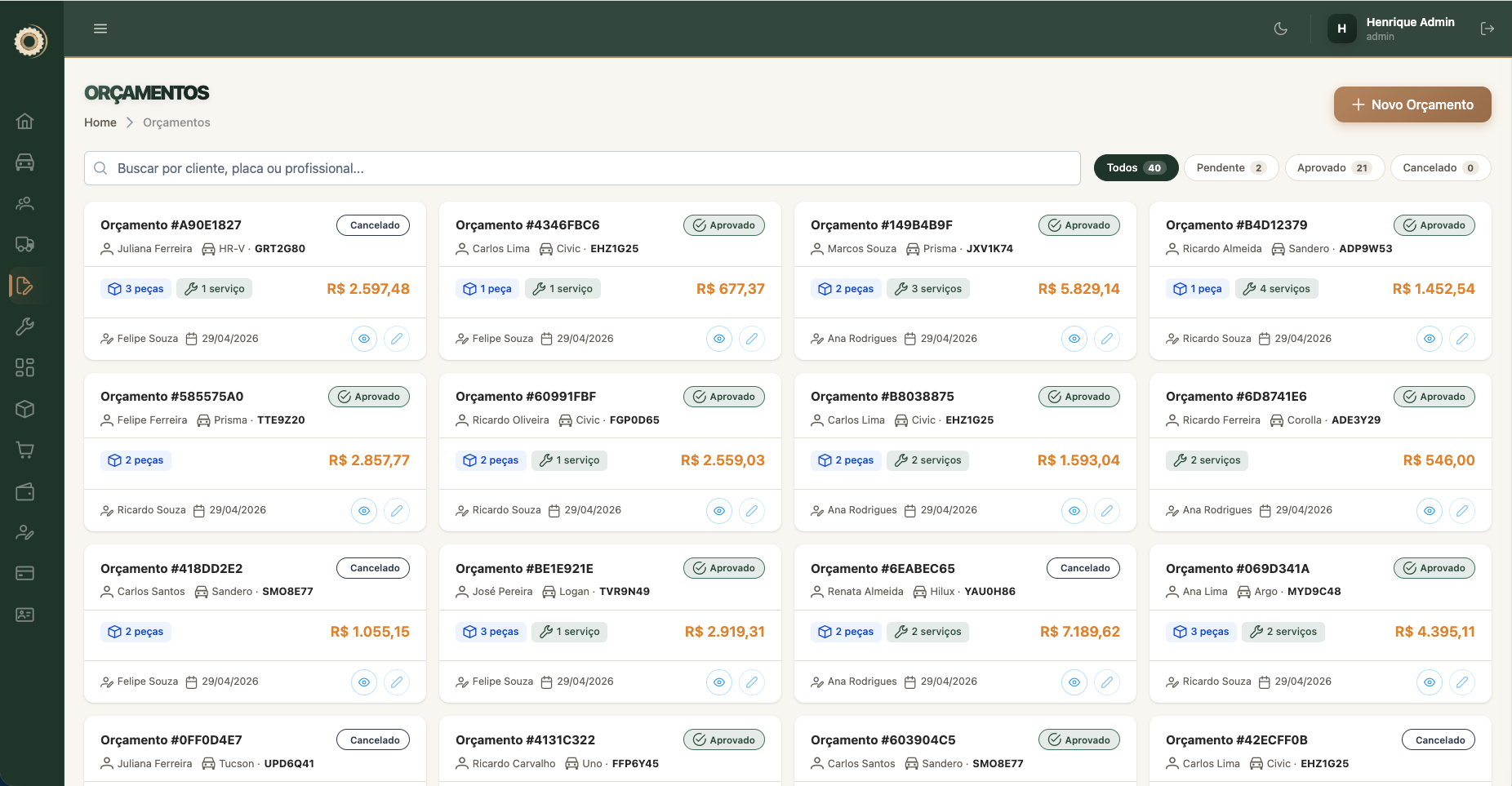The image size is (1512, 786).
Task: Filter by Pendente status
Action: [x=1231, y=168]
